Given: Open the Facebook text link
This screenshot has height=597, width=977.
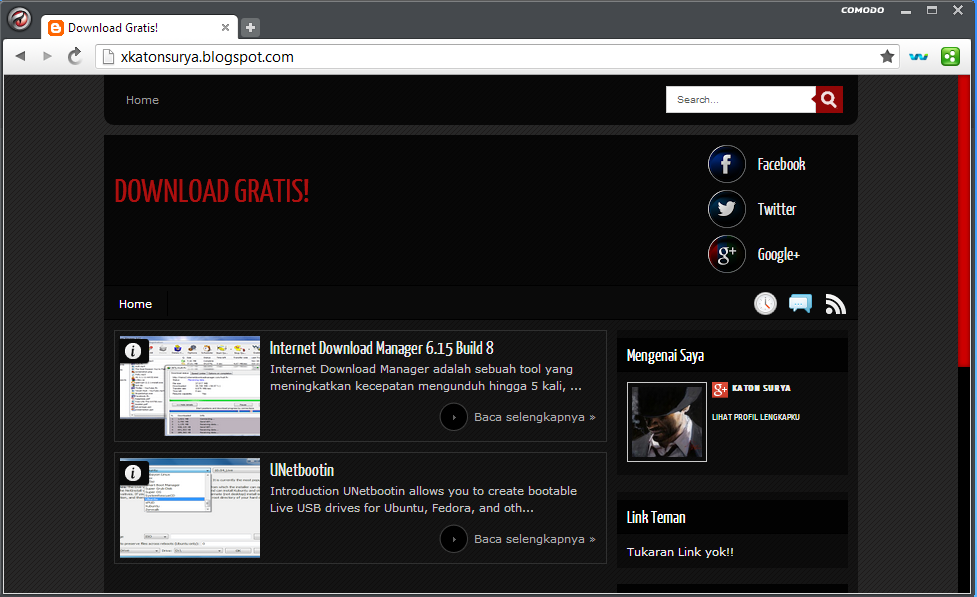Looking at the screenshot, I should point(781,165).
